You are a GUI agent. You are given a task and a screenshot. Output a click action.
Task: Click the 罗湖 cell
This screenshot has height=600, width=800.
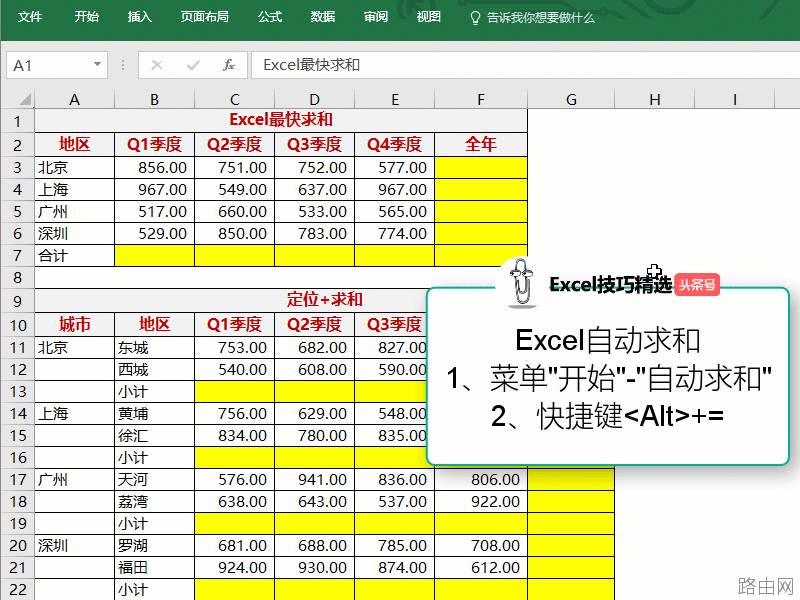[155, 545]
